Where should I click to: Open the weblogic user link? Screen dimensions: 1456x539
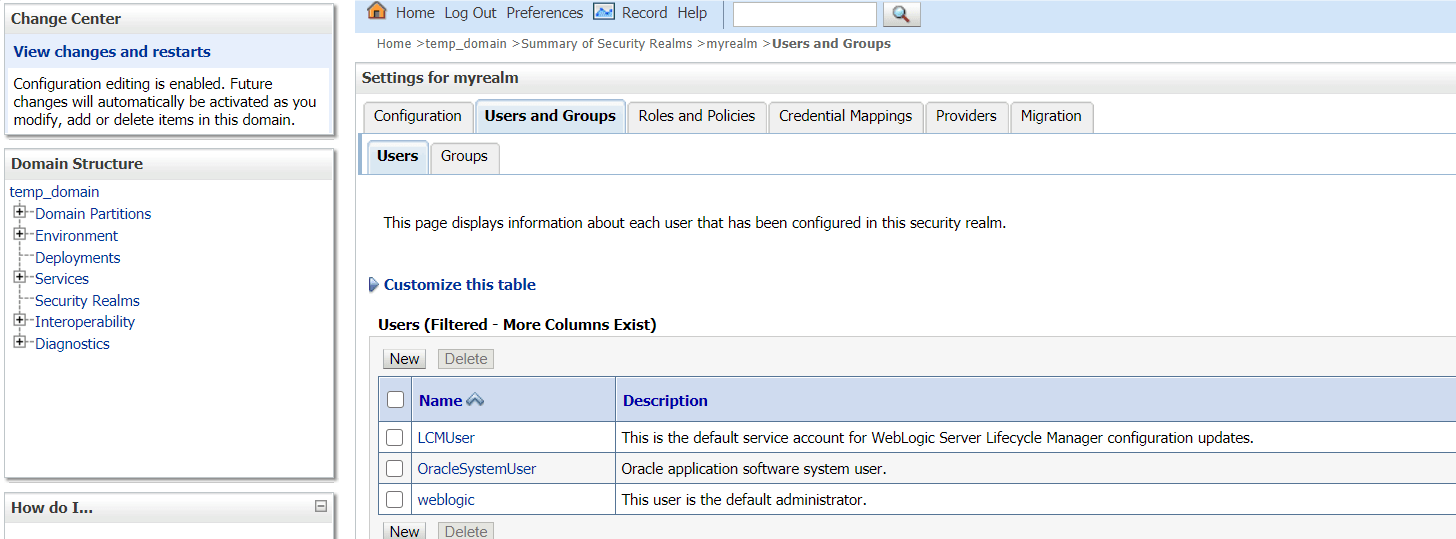point(446,499)
